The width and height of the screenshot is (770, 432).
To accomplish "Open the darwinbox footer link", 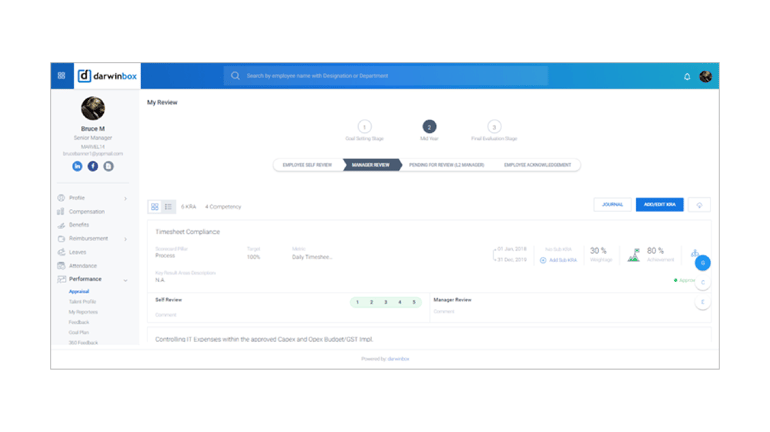I will (x=398, y=359).
